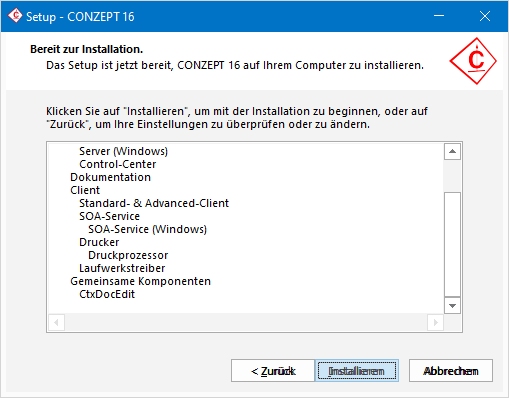
Task: Select the Server (Windows) line
Action: 123,151
